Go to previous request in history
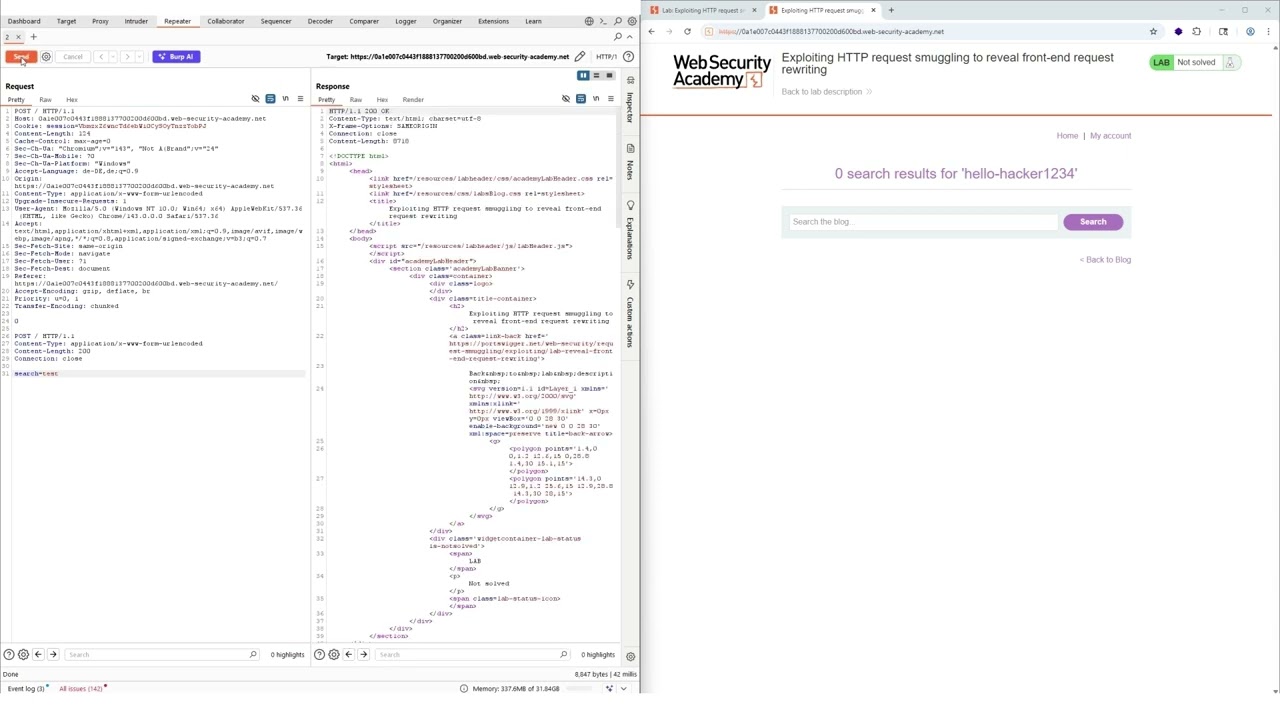1280x720 pixels. (101, 57)
